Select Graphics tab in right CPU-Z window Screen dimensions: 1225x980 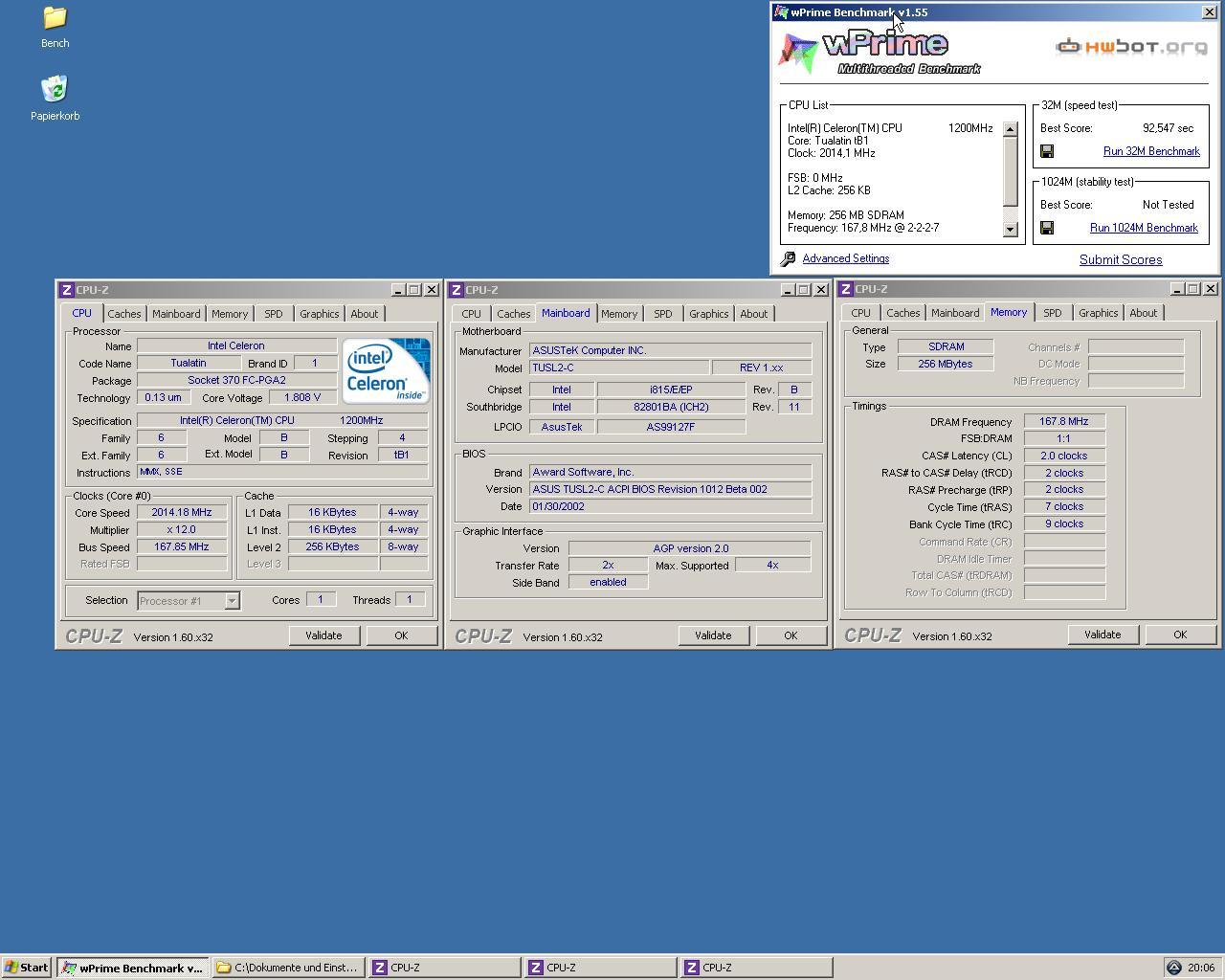(1098, 313)
